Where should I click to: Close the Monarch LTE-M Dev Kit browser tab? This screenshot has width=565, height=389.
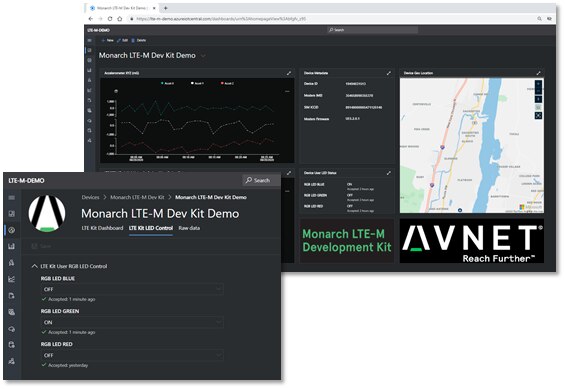pos(154,8)
